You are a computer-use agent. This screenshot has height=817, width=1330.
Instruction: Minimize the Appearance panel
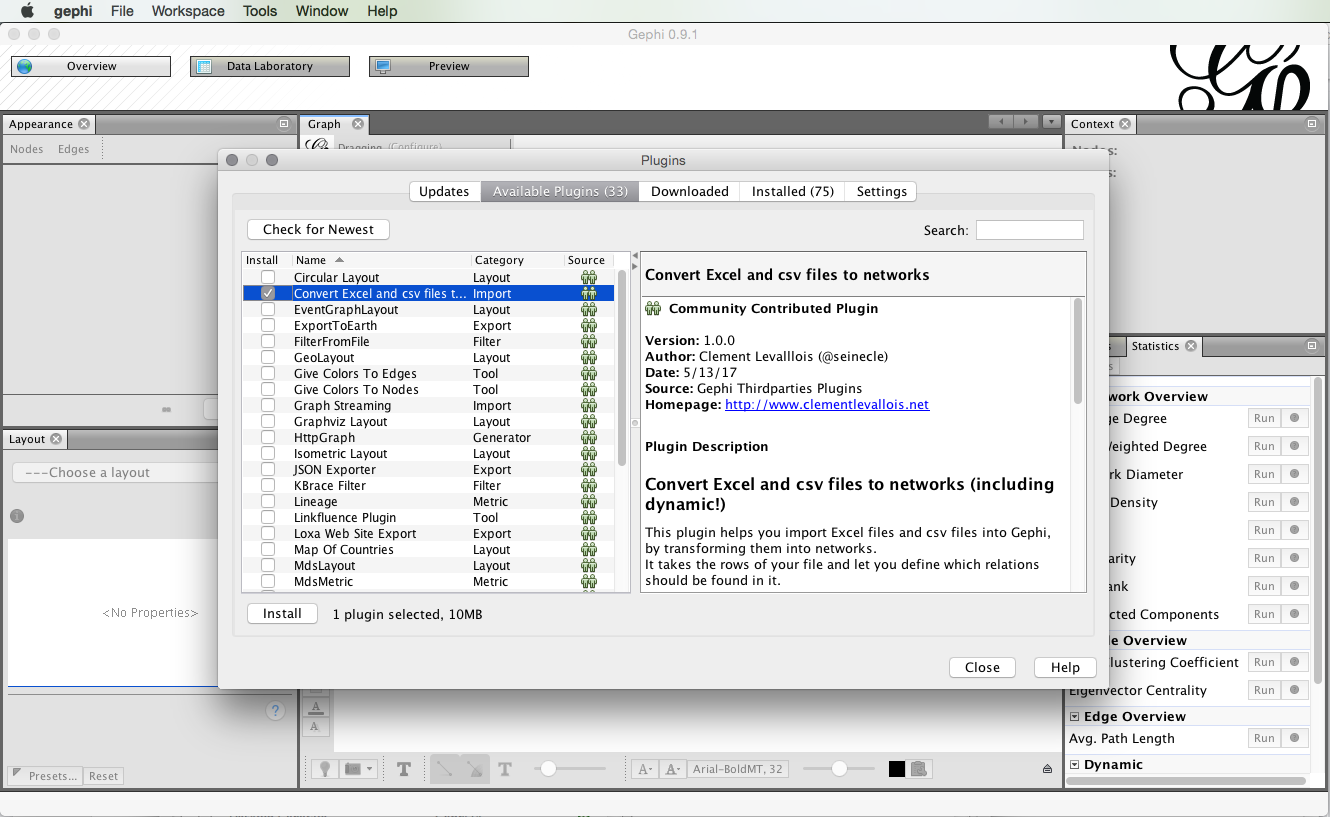pyautogui.click(x=284, y=124)
